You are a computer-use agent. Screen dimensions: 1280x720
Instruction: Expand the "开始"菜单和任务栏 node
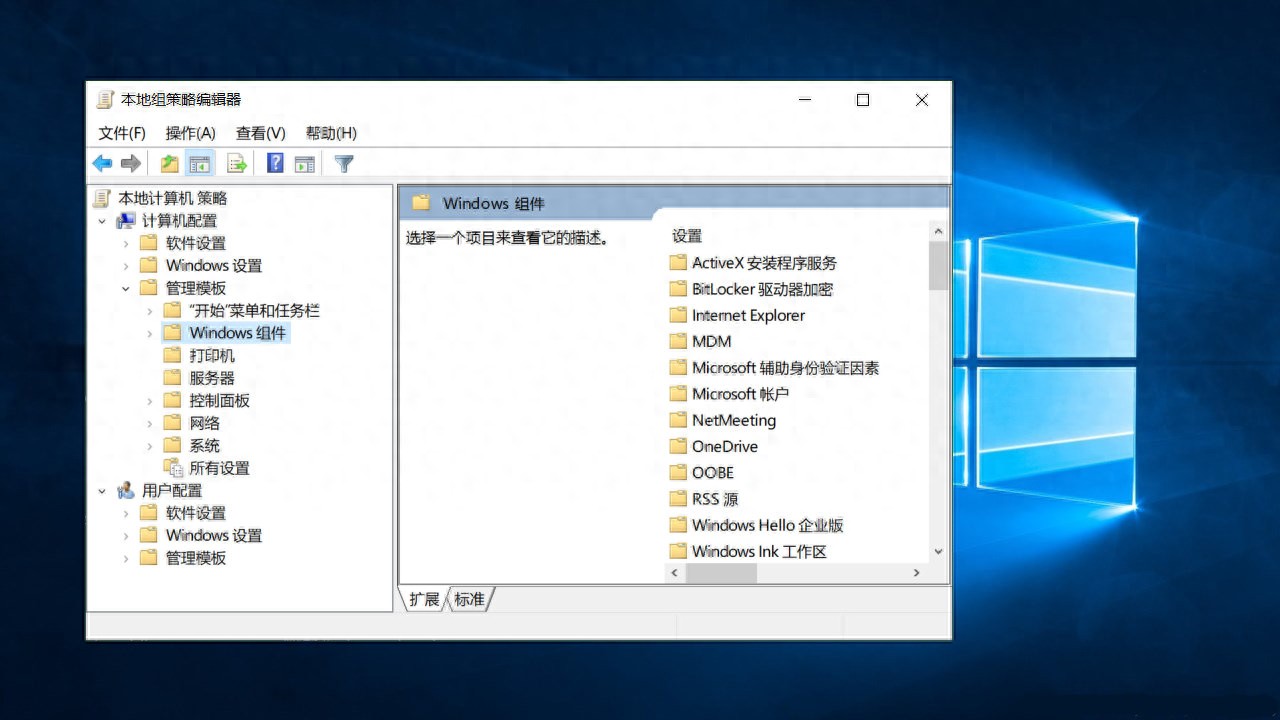pyautogui.click(x=150, y=311)
